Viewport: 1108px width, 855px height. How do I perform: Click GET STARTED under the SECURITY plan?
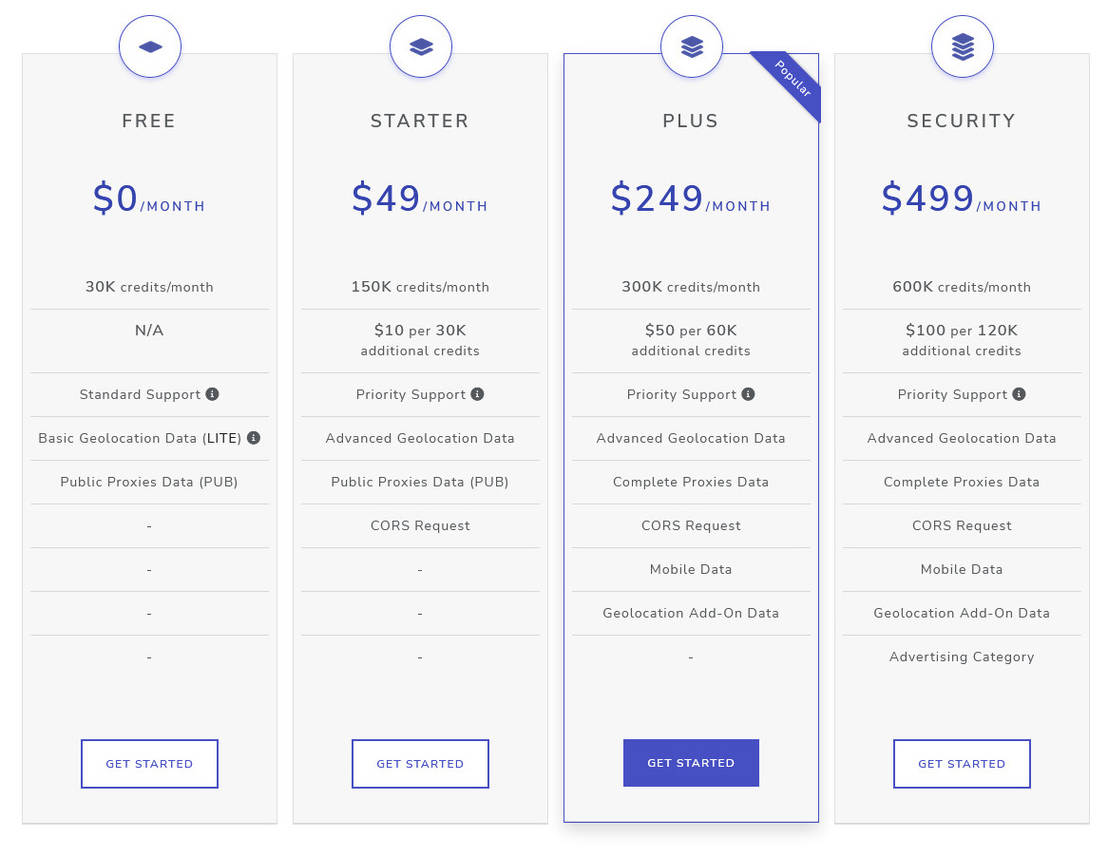coord(962,764)
